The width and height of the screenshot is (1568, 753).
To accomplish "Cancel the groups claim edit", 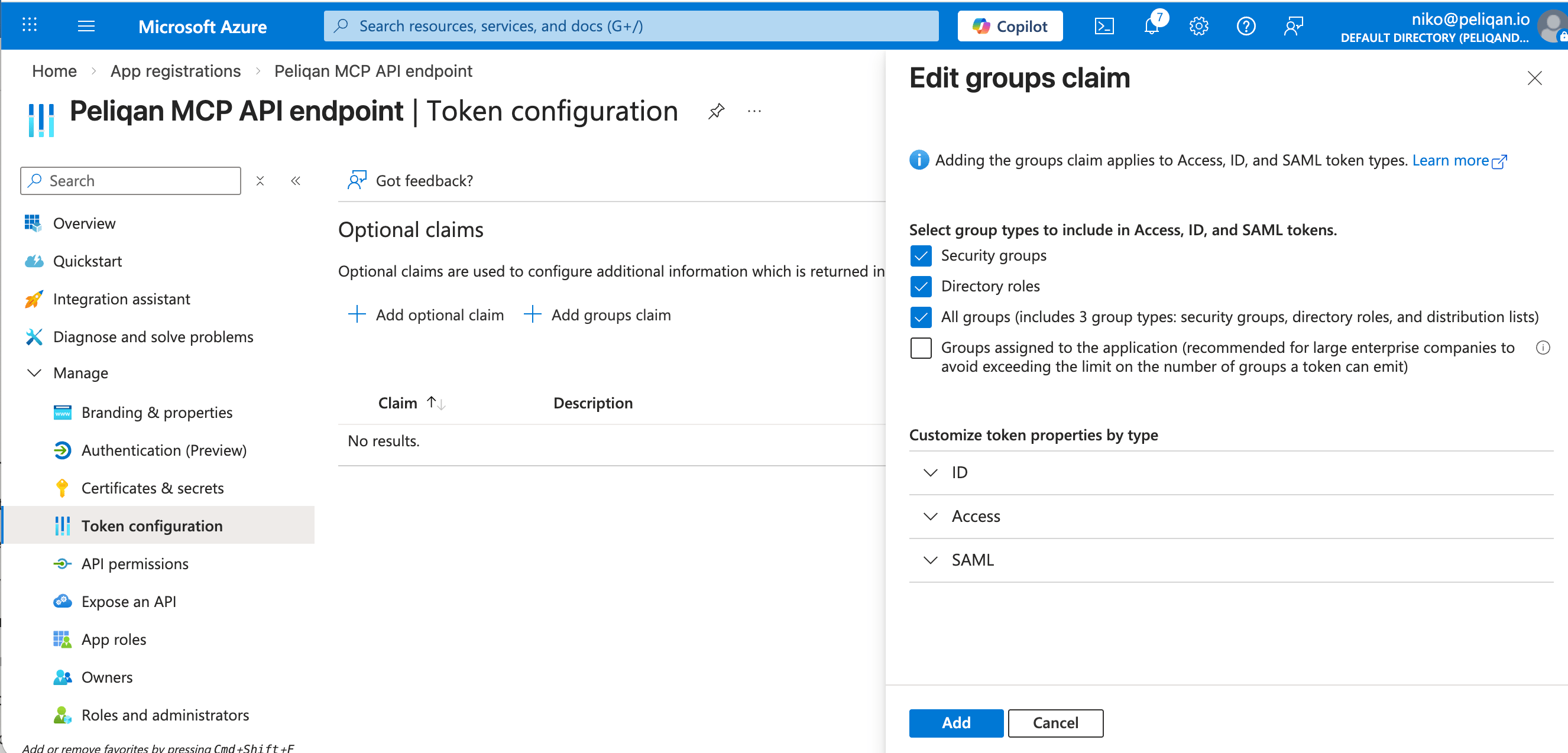I will point(1055,723).
